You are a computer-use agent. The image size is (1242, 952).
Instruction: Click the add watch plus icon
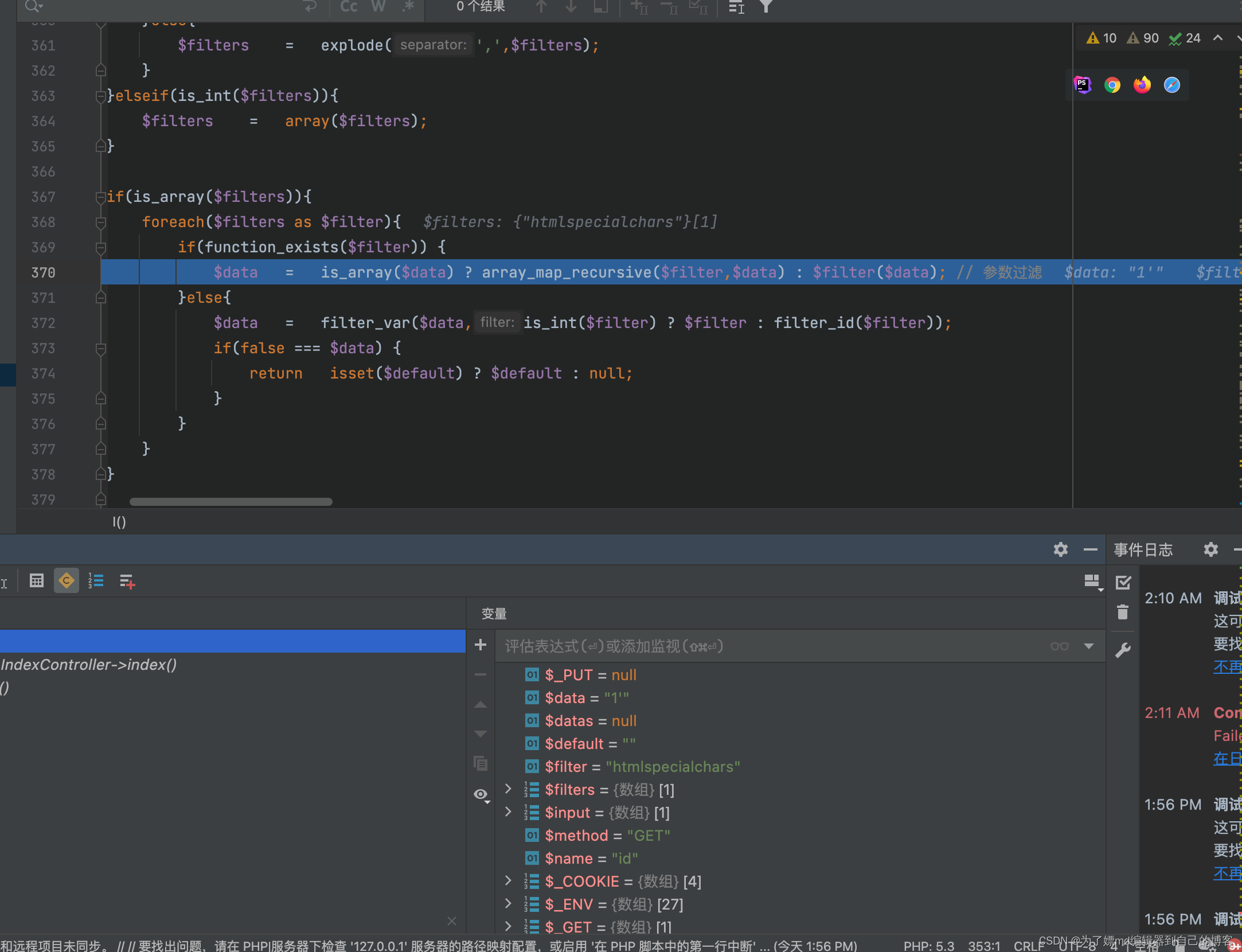coord(481,645)
